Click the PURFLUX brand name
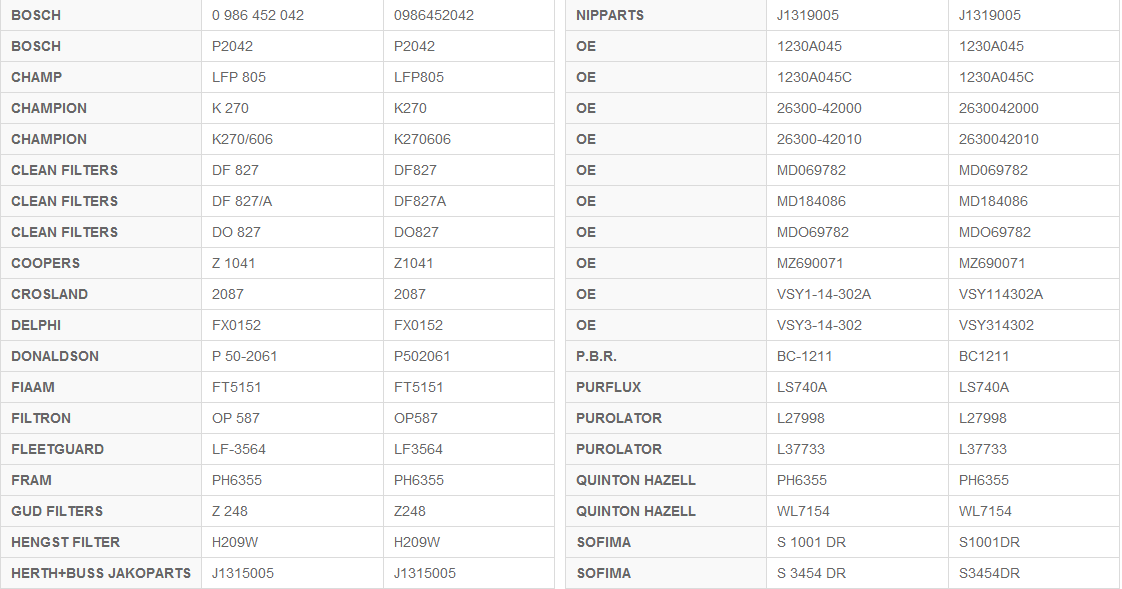1122x589 pixels. pyautogui.click(x=608, y=387)
